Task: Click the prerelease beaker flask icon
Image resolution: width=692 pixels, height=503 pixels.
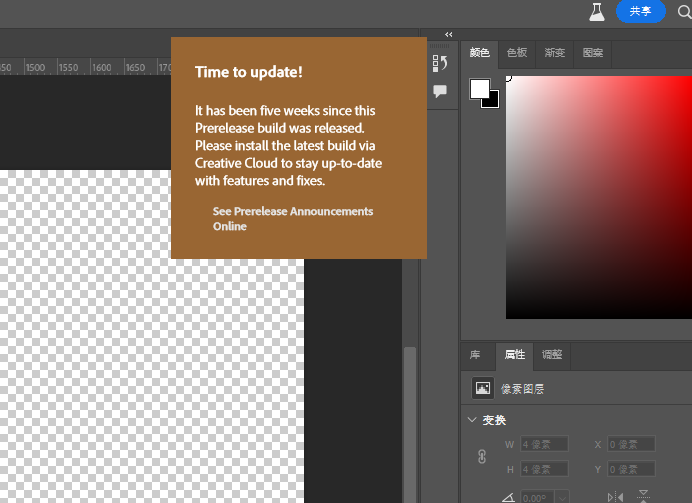Action: pos(597,11)
